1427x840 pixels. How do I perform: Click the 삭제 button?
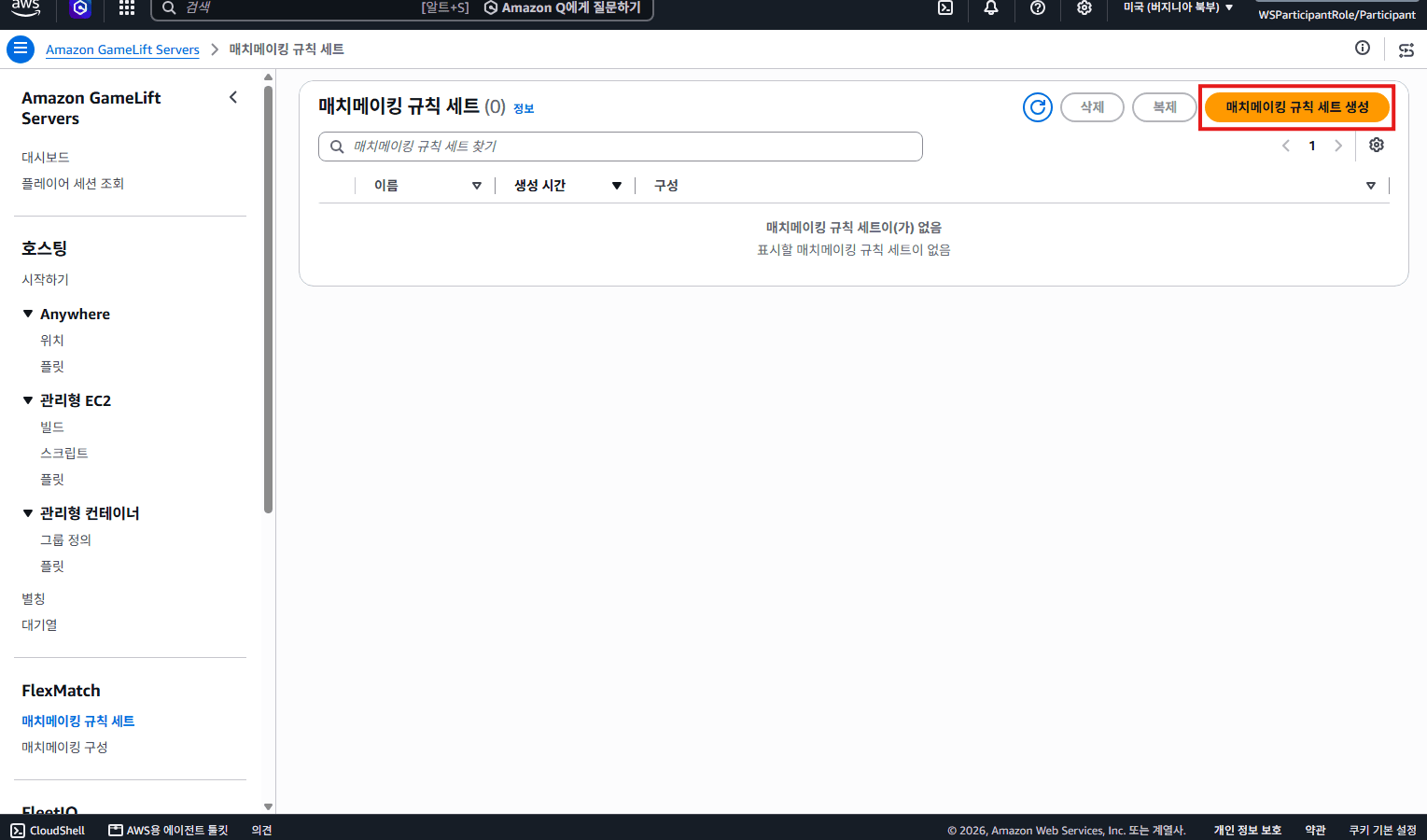(x=1092, y=107)
